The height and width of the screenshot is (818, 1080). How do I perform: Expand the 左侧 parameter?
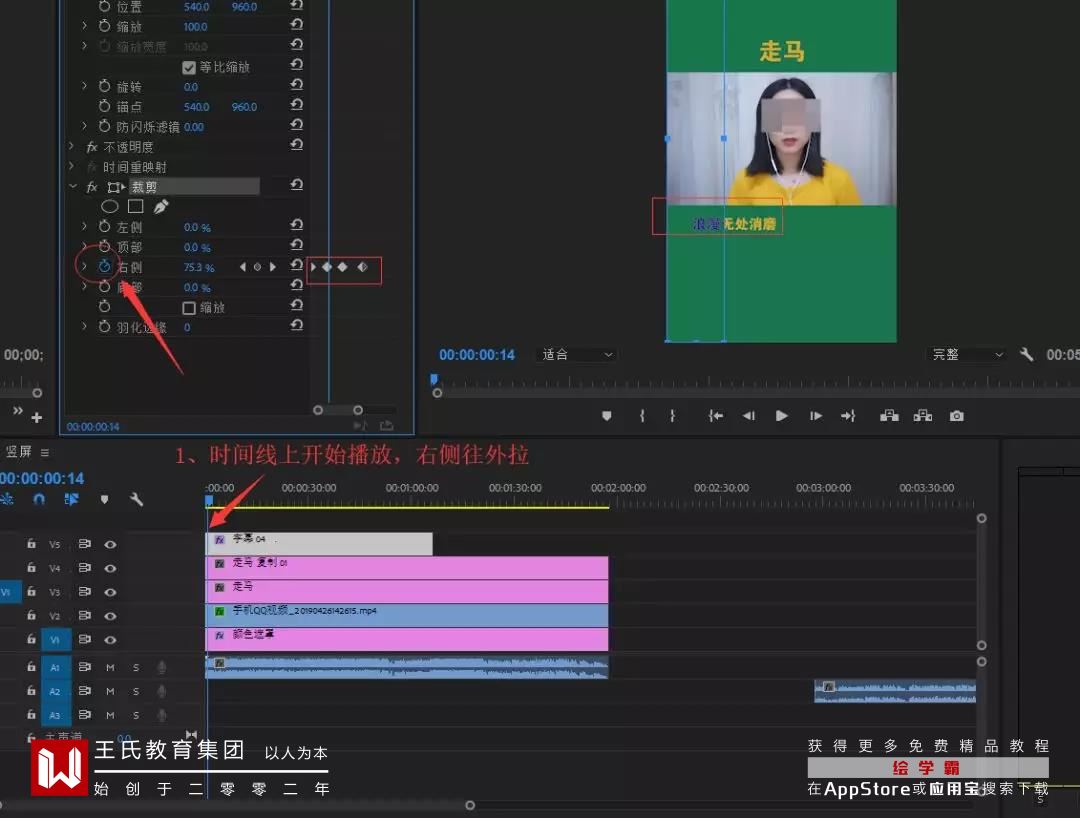tap(84, 226)
